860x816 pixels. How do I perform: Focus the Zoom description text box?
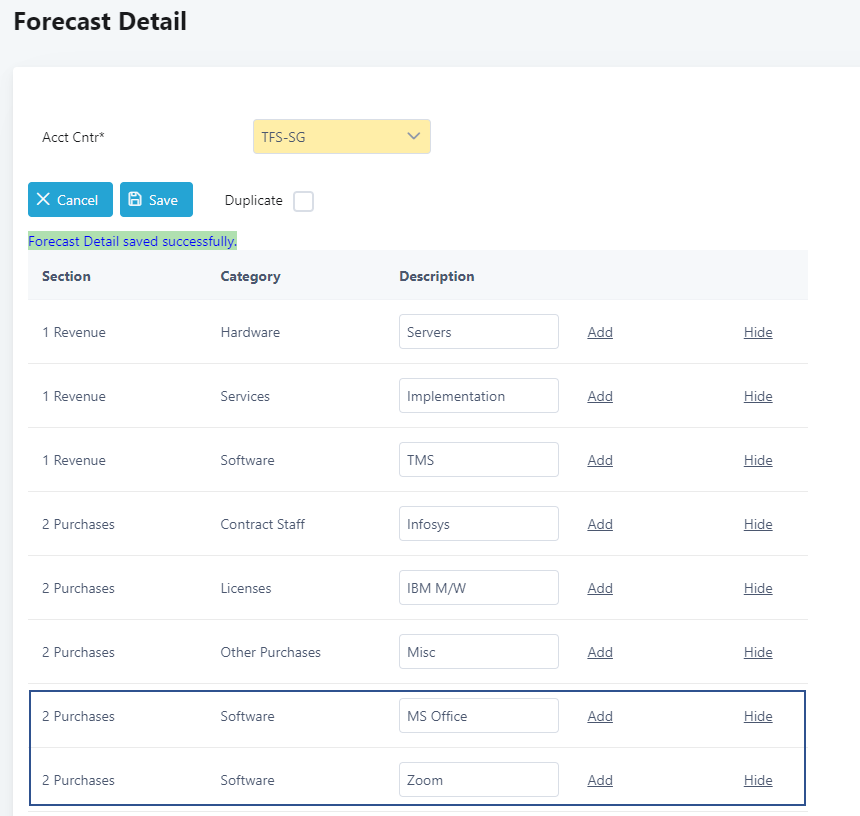click(x=478, y=780)
